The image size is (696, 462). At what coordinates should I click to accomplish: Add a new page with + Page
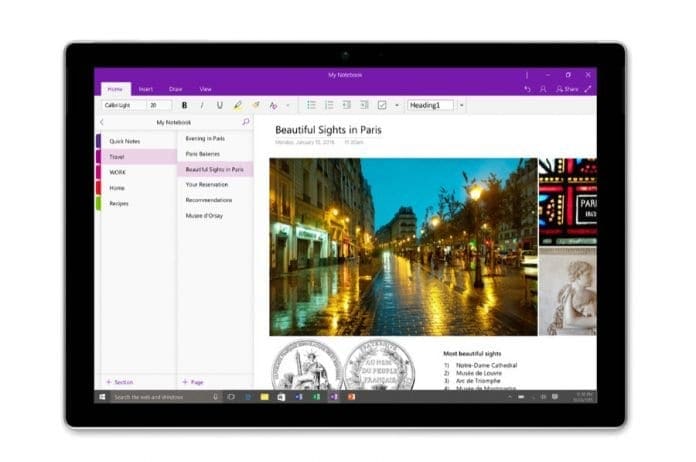pos(193,382)
